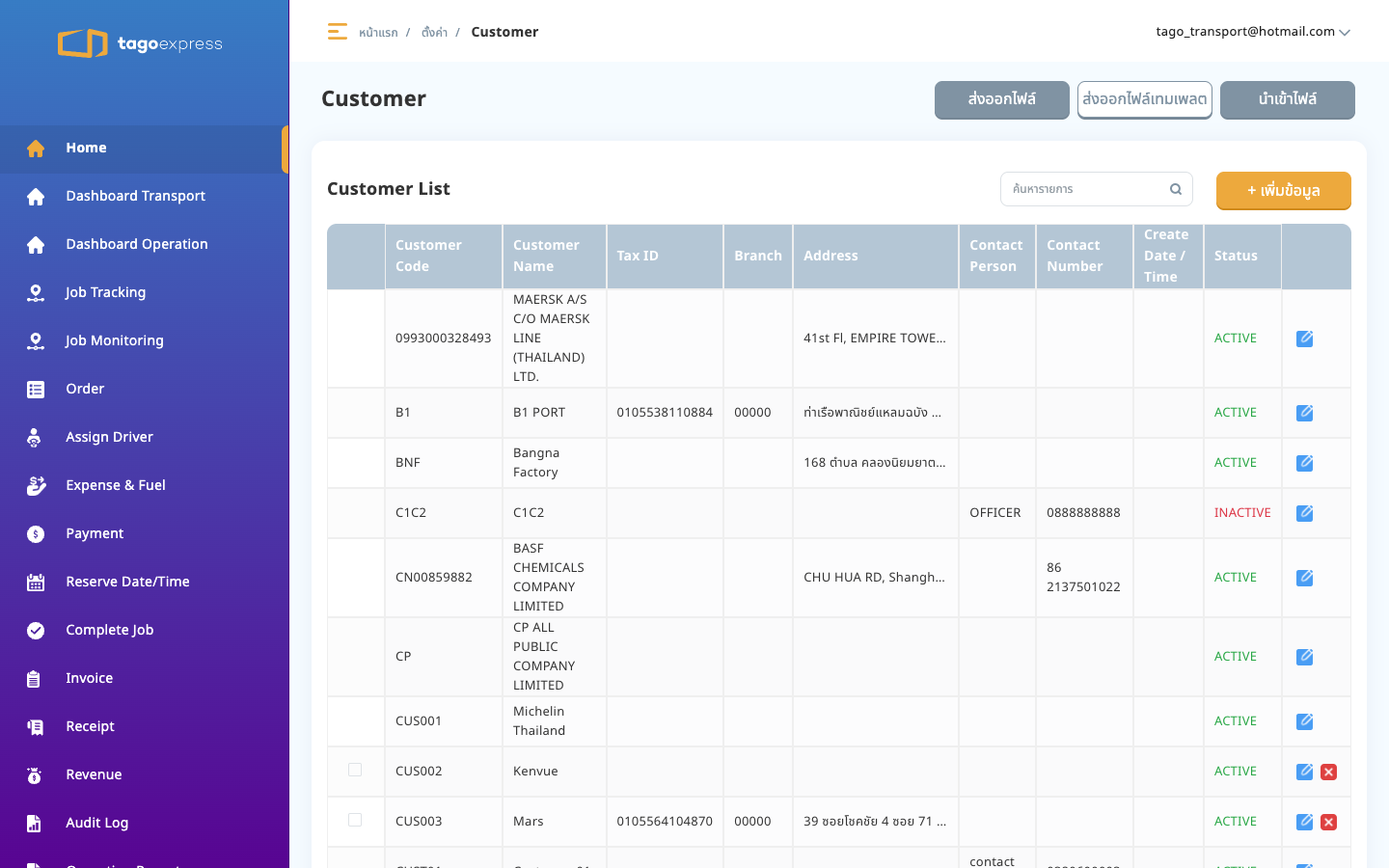Click edit icon for Mars row
The image size is (1389, 868).
1305,822
